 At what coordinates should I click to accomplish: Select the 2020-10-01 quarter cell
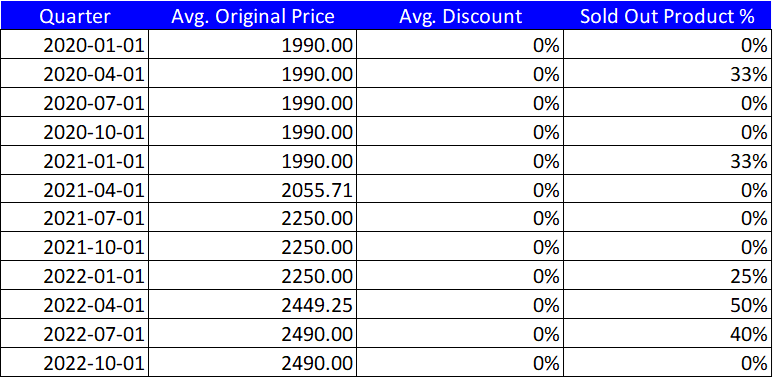tap(74, 132)
